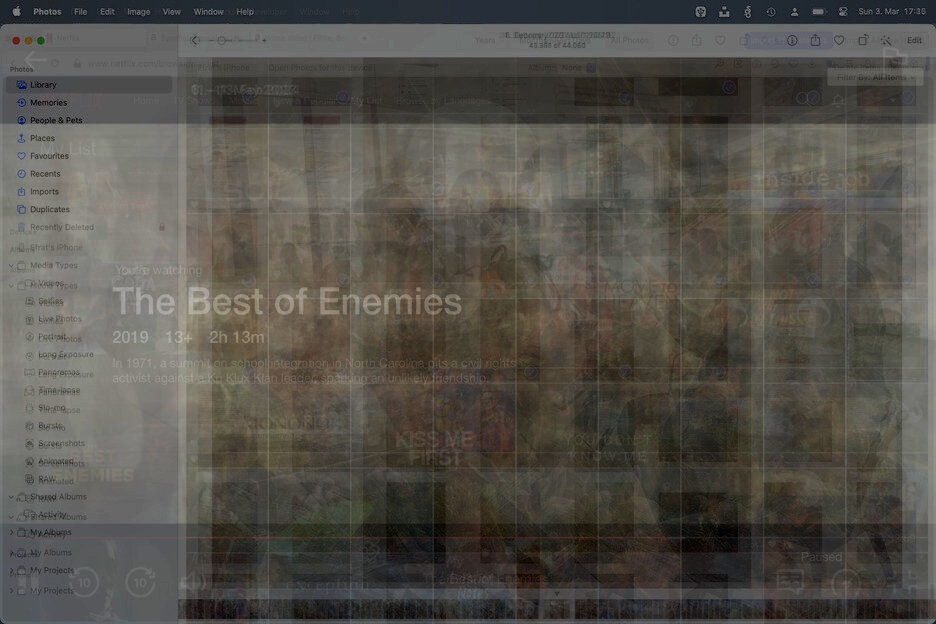
Task: Open the Image menu
Action: 138,11
